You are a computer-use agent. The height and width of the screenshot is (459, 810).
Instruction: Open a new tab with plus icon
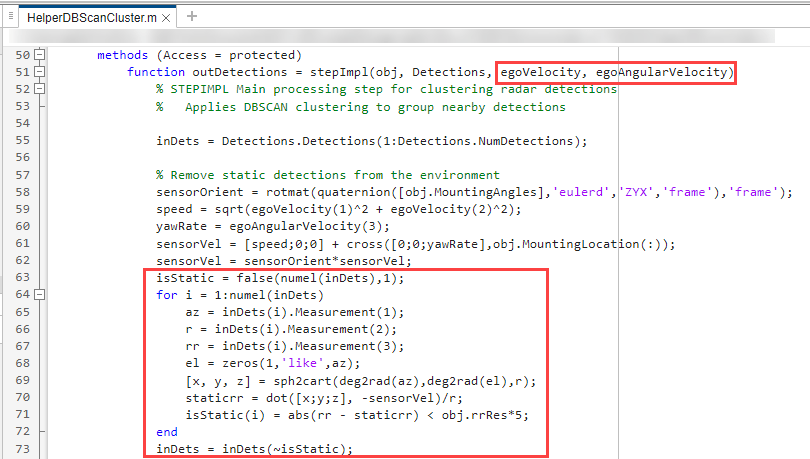tap(192, 16)
